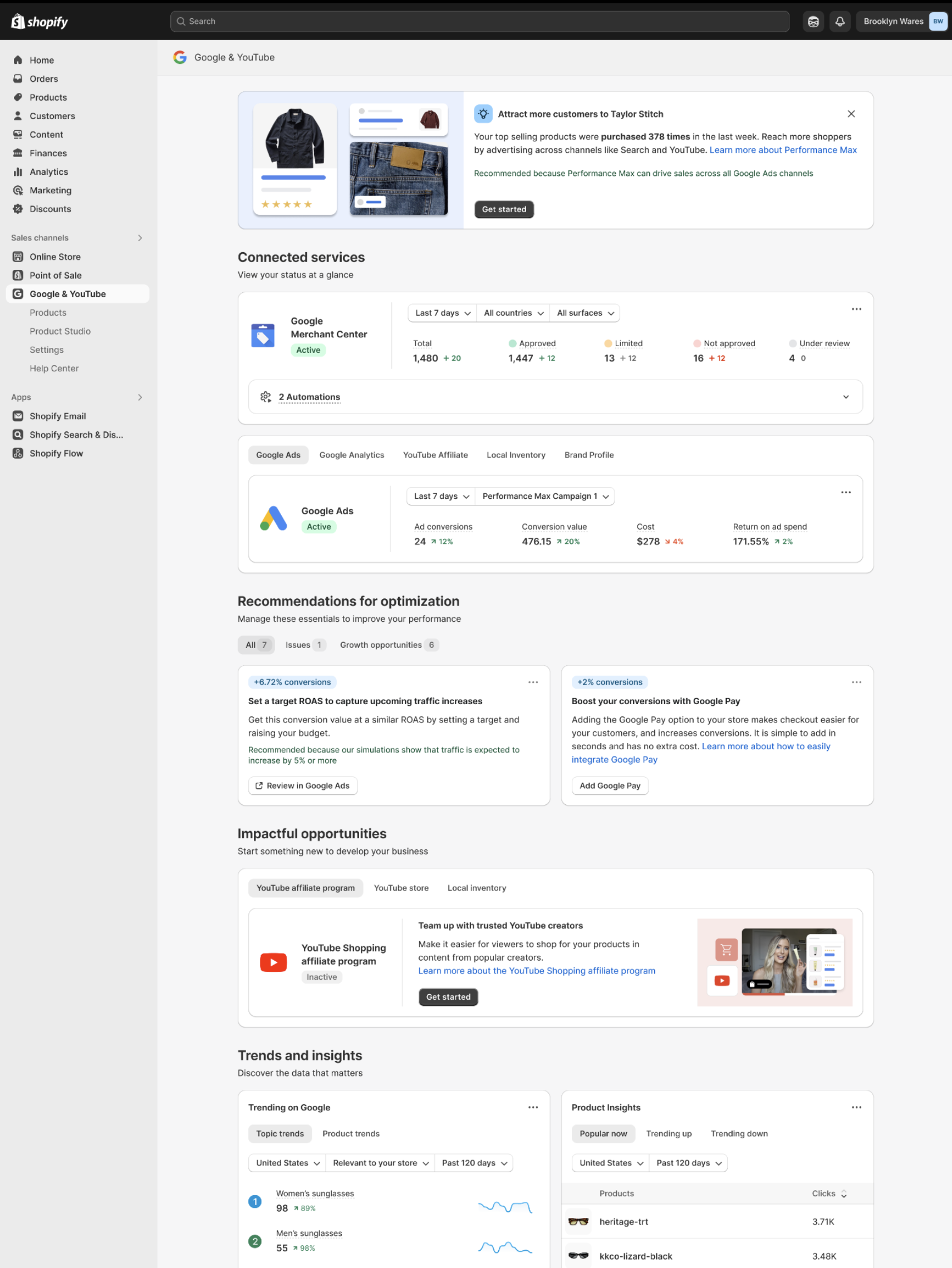Open YouTube Shopping affiliate program link
Viewport: 952px width, 1268px height.
pyautogui.click(x=536, y=971)
